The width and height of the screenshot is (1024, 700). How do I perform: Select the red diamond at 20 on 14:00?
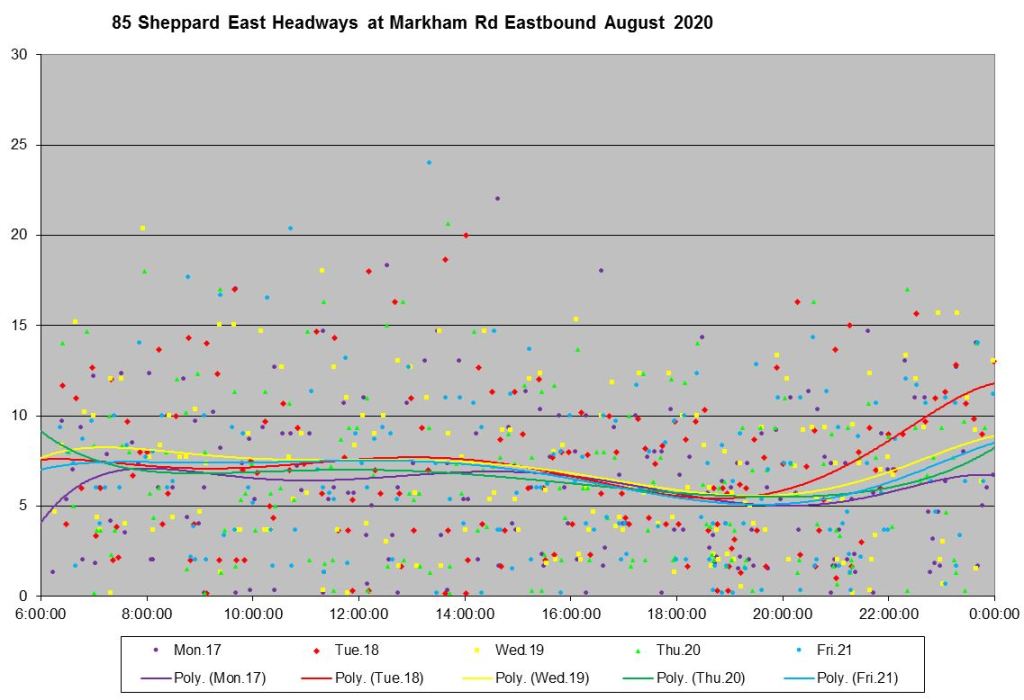click(x=466, y=235)
